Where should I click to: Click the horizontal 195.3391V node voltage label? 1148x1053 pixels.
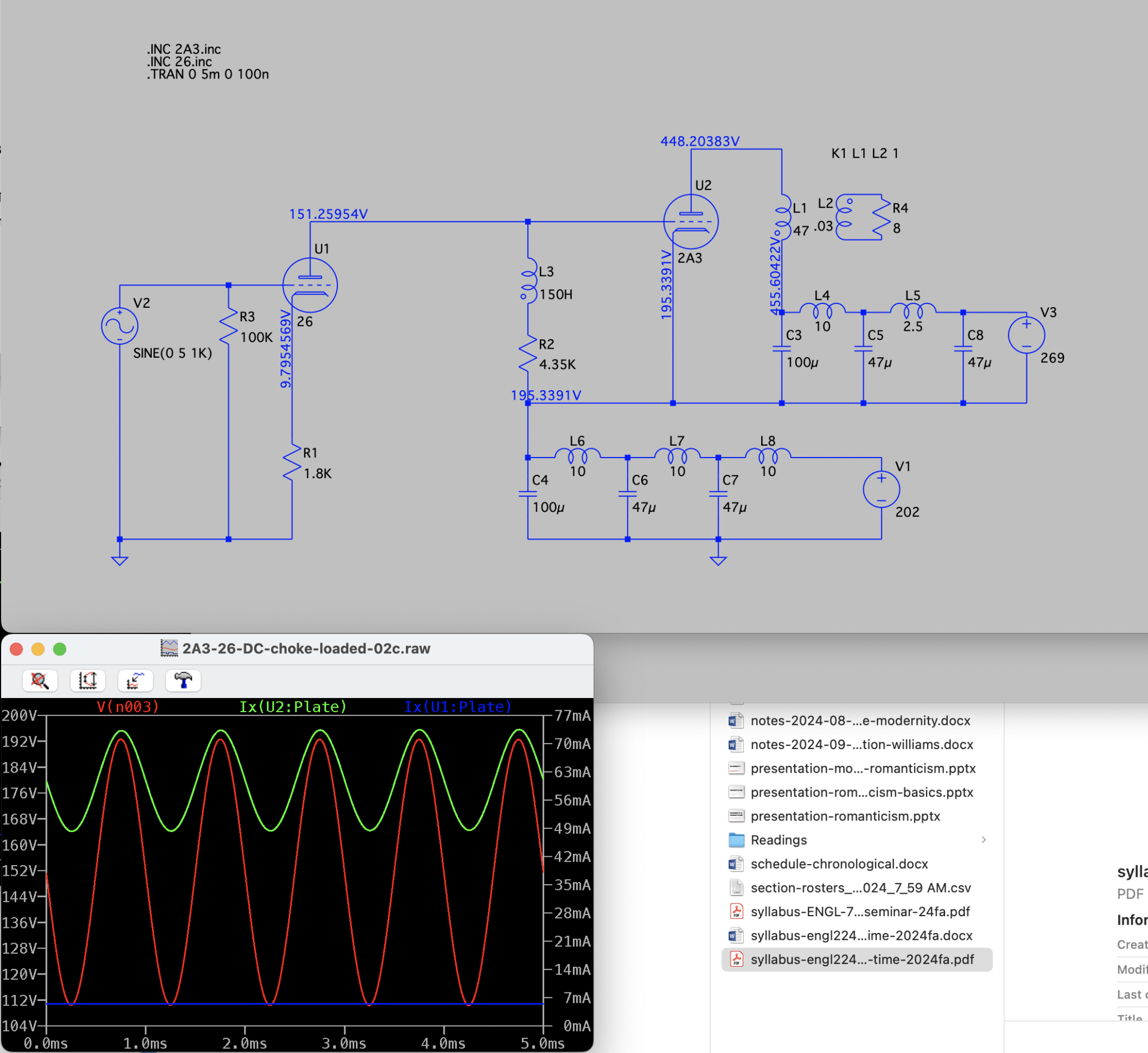click(546, 395)
